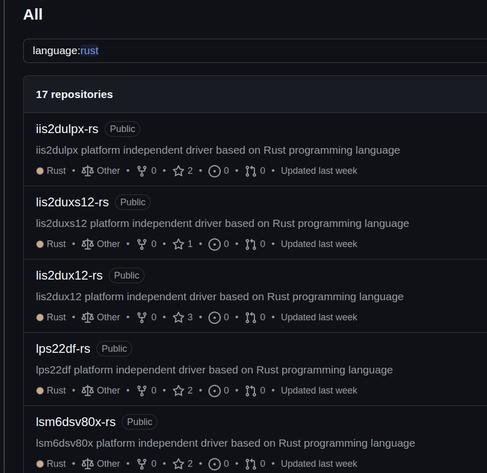
Task: Click the star icon for lsm6dsv80x-rs
Action: 178,464
